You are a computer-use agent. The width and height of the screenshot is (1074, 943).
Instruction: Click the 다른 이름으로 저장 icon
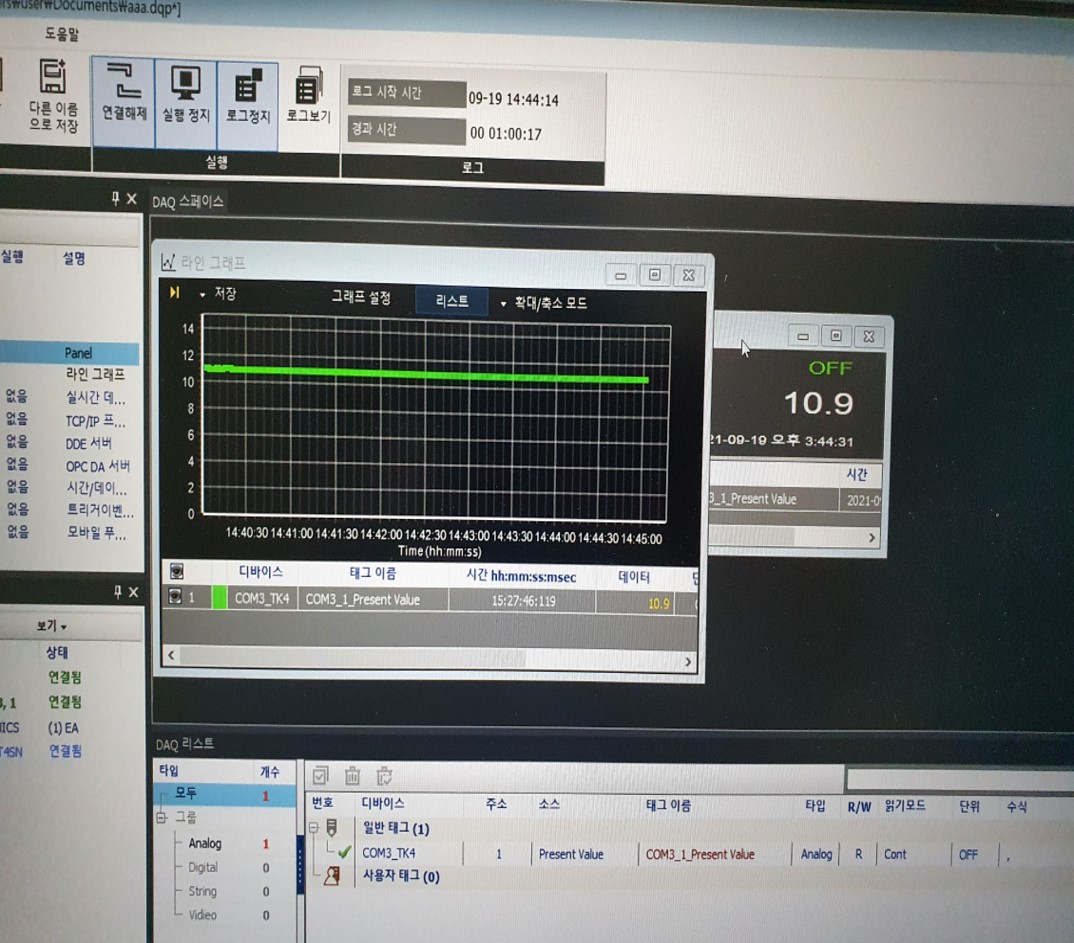coord(53,78)
